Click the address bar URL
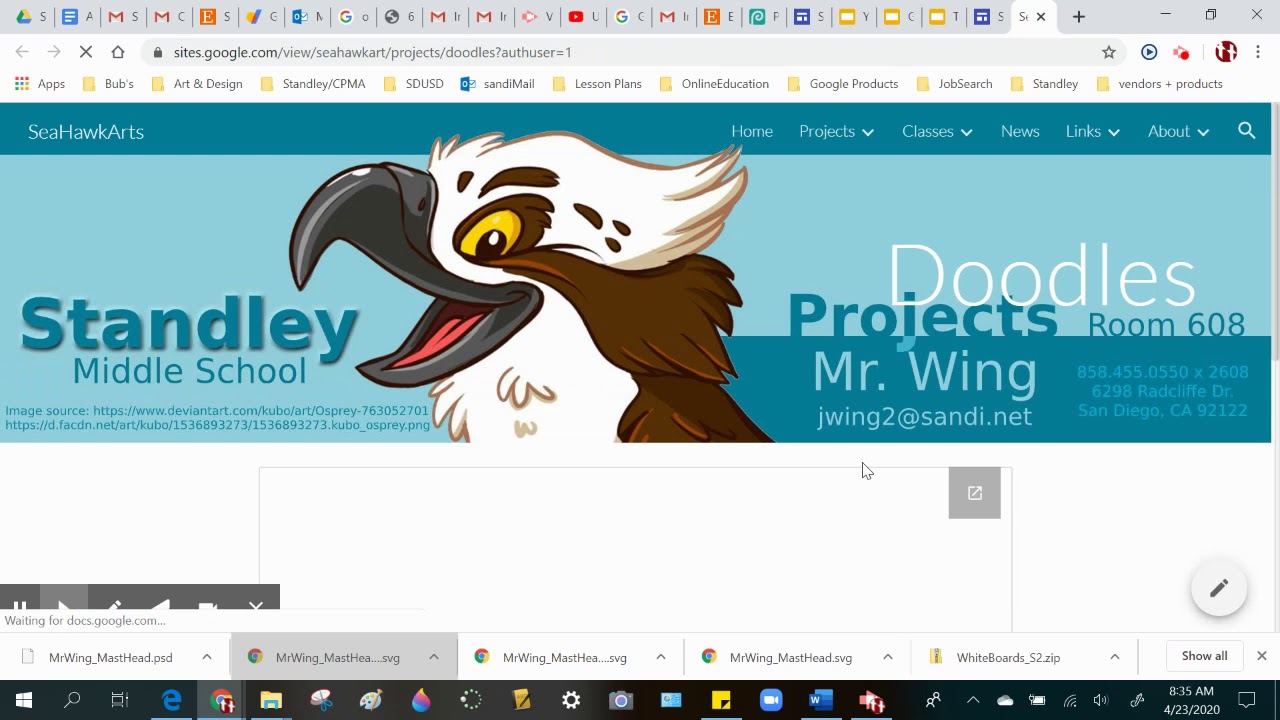Screen dimensions: 1280x720 372,52
